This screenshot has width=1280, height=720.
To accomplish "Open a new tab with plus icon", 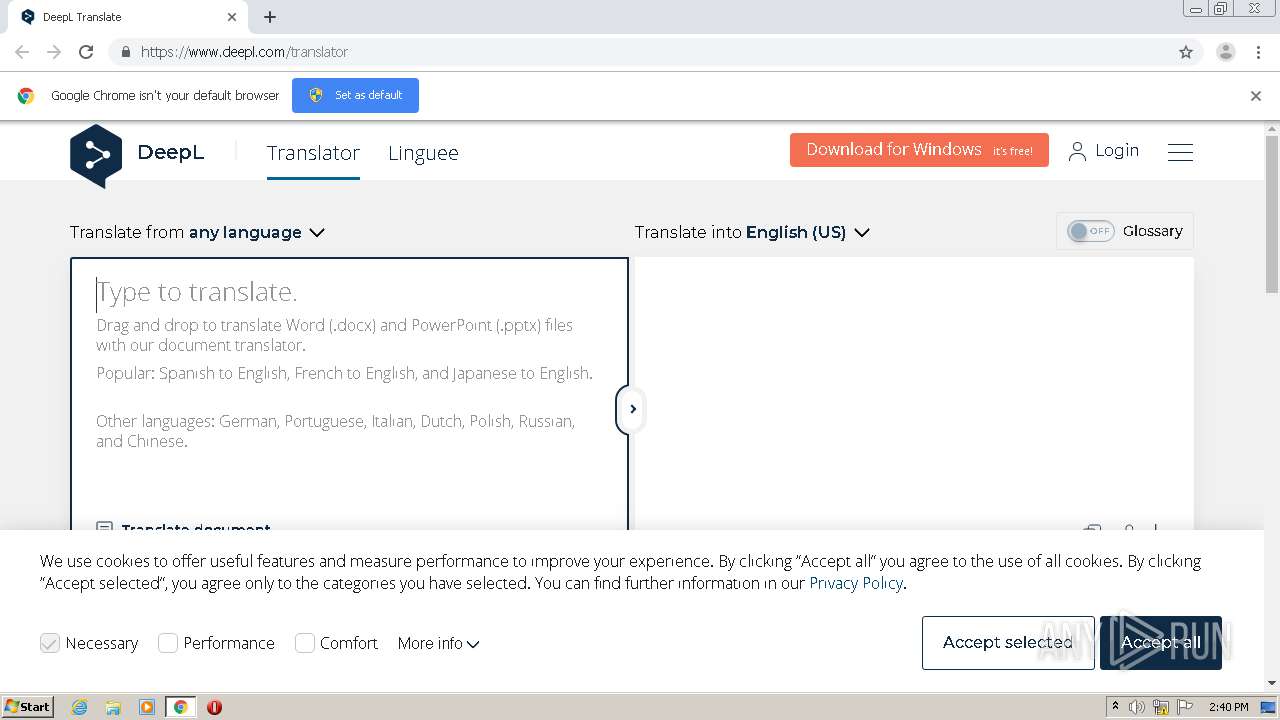I will (x=270, y=17).
